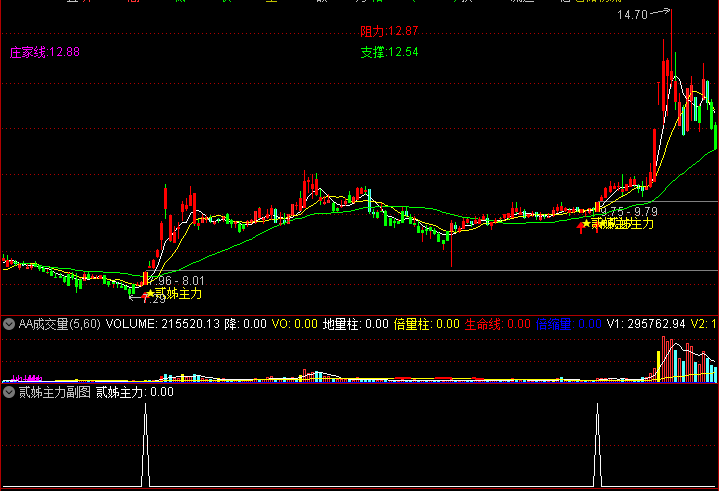Click the 倍缩量: 0.00 blue label
The height and width of the screenshot is (491, 719).
point(569,324)
